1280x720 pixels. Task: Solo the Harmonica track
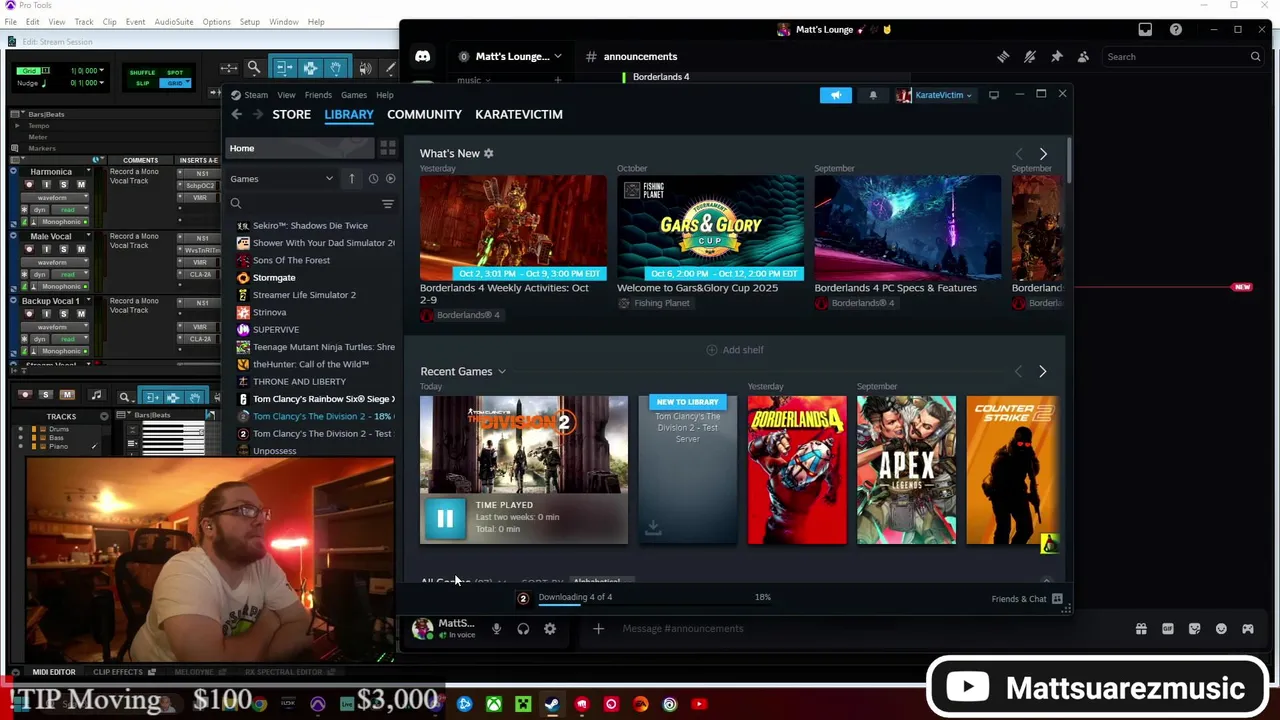[64, 185]
